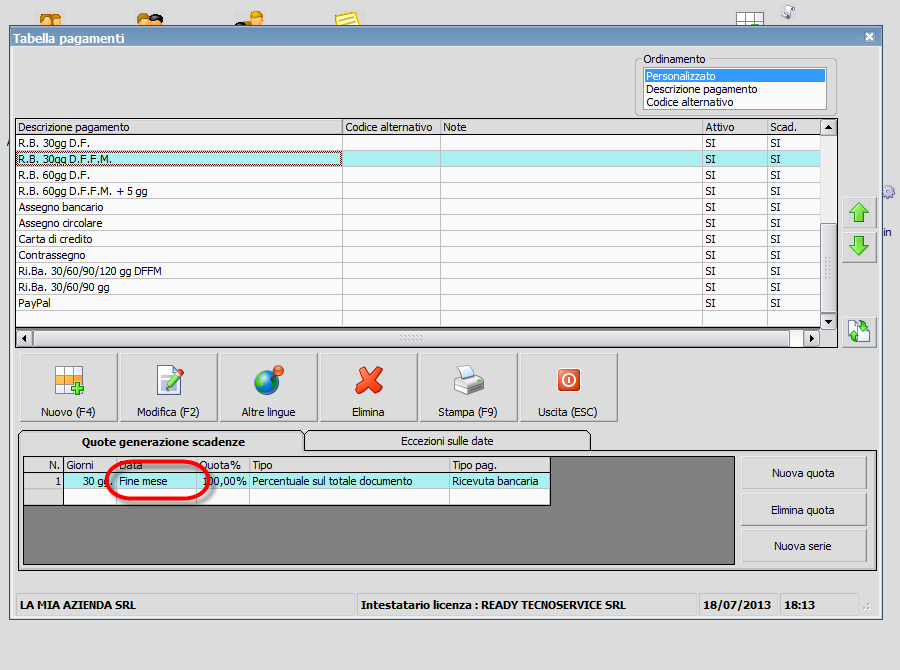Click the 18/07/2013 date in status bar
Image resolution: width=900 pixels, height=670 pixels.
(x=737, y=605)
